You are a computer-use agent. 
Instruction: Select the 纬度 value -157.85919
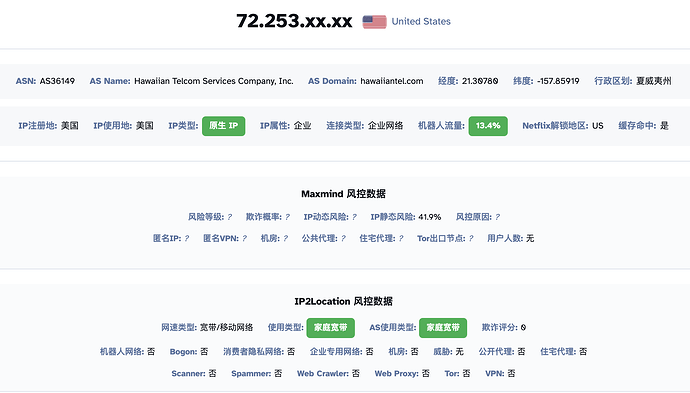pyautogui.click(x=558, y=81)
